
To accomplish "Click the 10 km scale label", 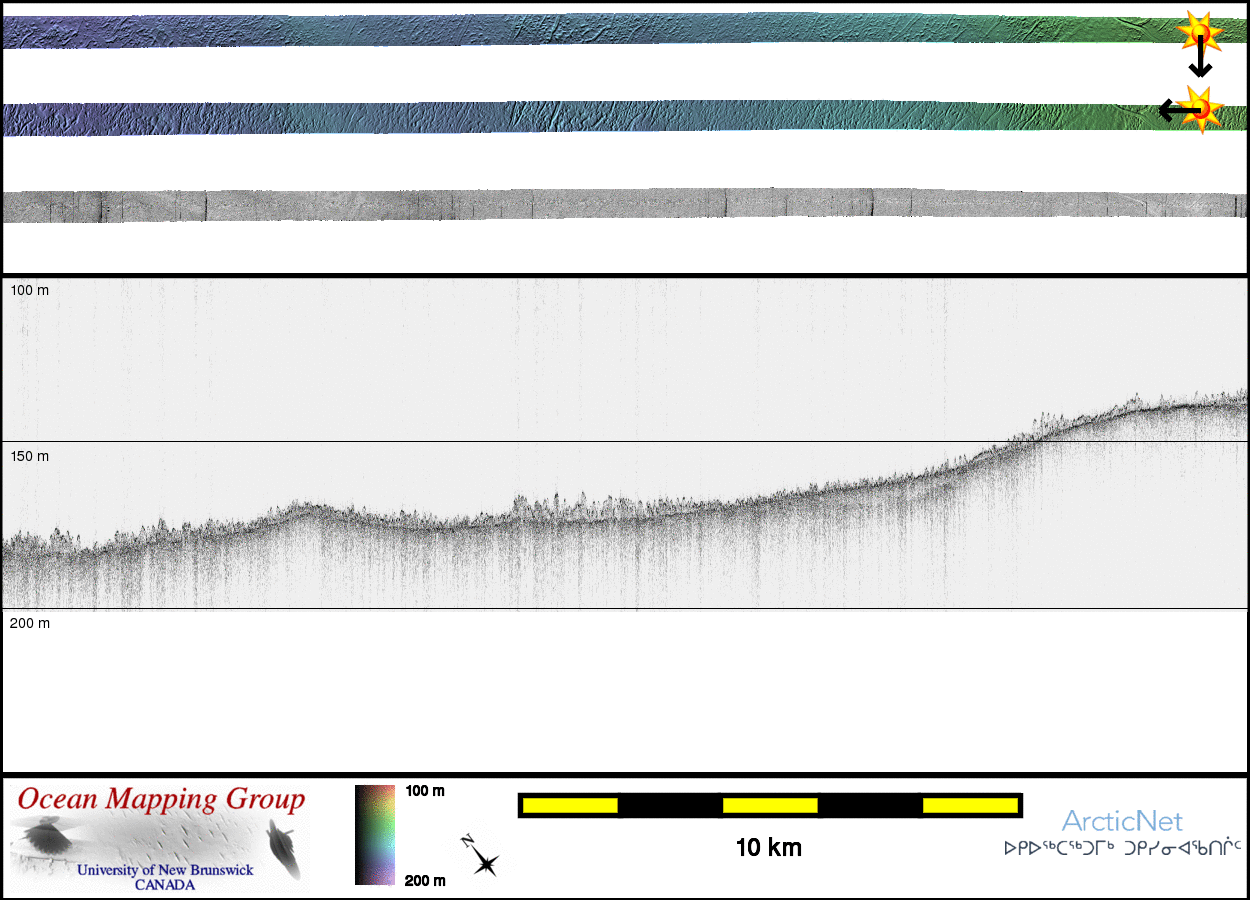I will (x=768, y=848).
